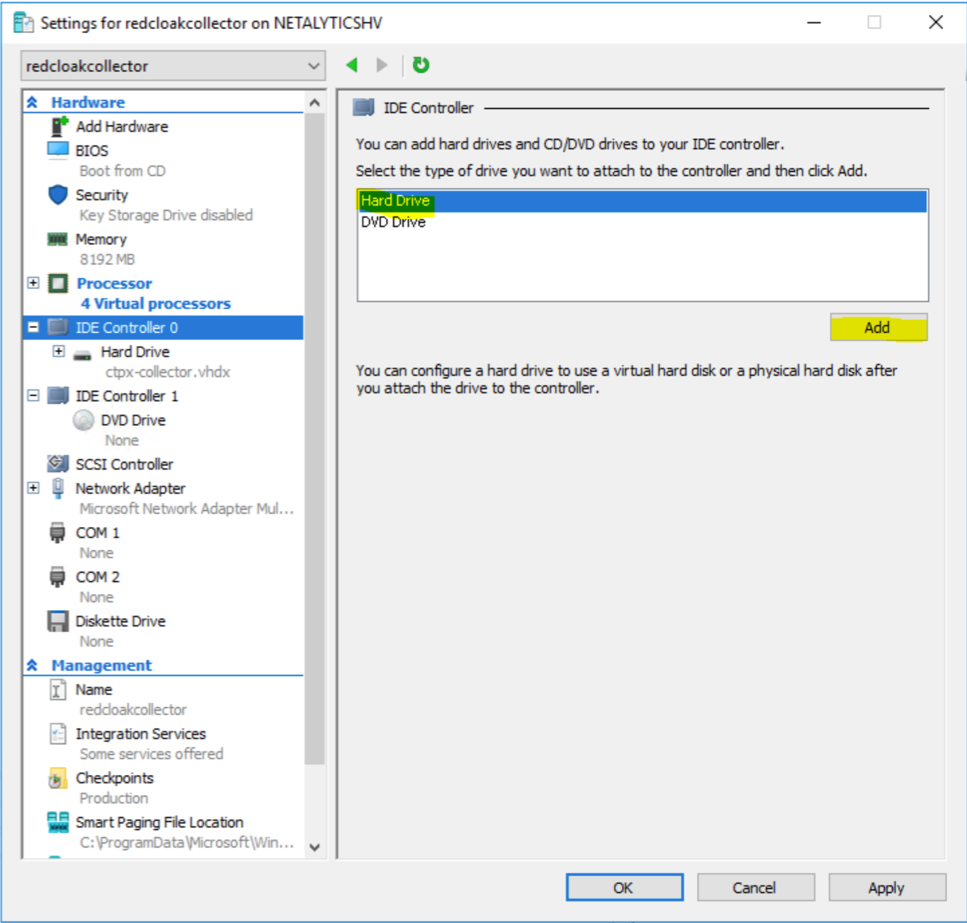
Task: Select the ctpx-collector.vhdx entry
Action: (167, 372)
